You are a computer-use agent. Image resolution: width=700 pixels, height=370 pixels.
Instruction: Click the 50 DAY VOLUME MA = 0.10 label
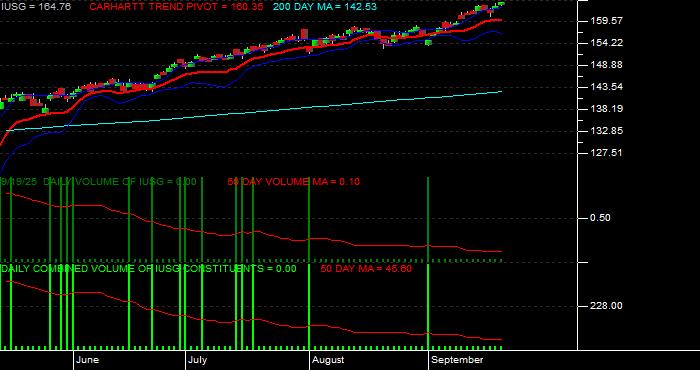(293, 182)
